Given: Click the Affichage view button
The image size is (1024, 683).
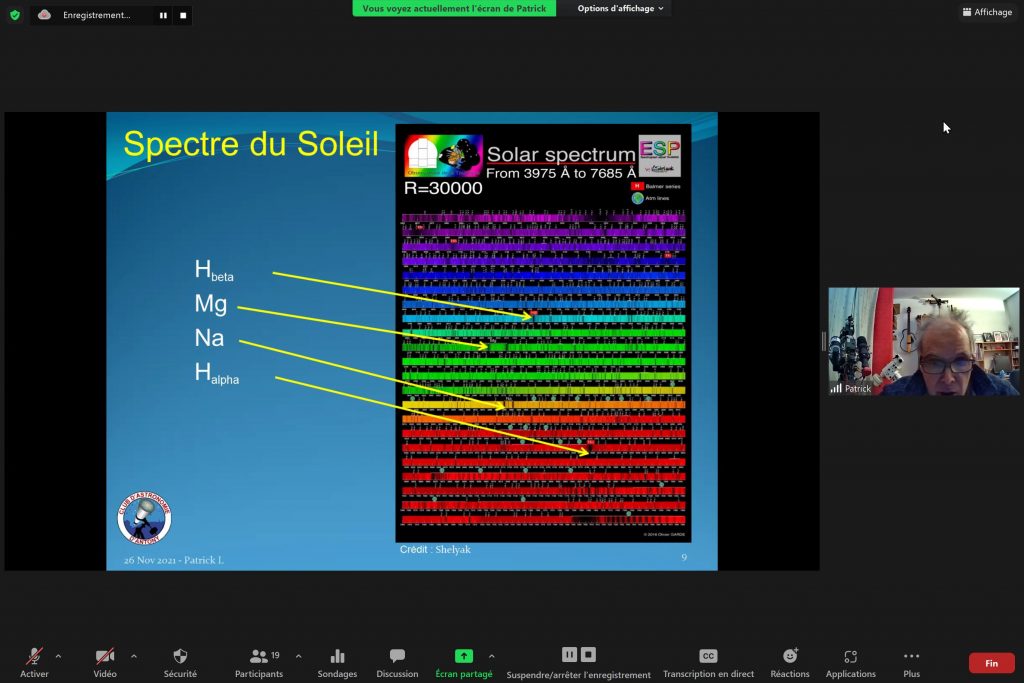Looking at the screenshot, I should [x=987, y=12].
